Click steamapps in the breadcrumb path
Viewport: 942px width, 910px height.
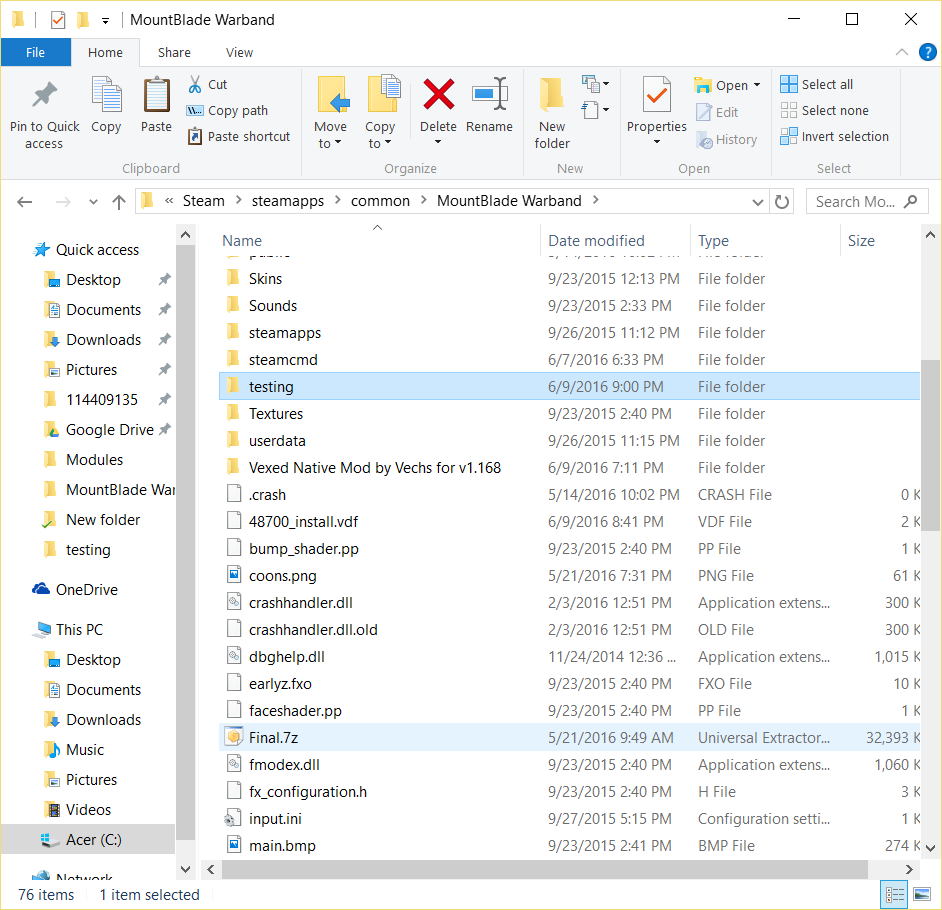point(288,201)
